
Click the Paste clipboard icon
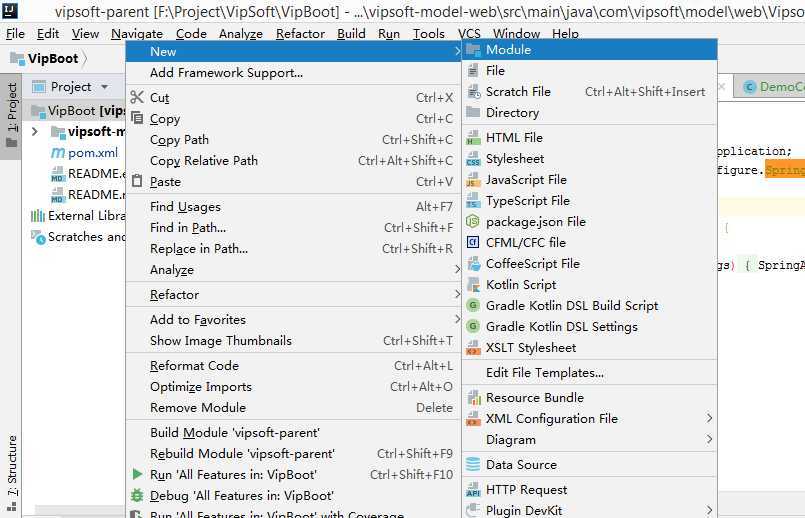(137, 181)
